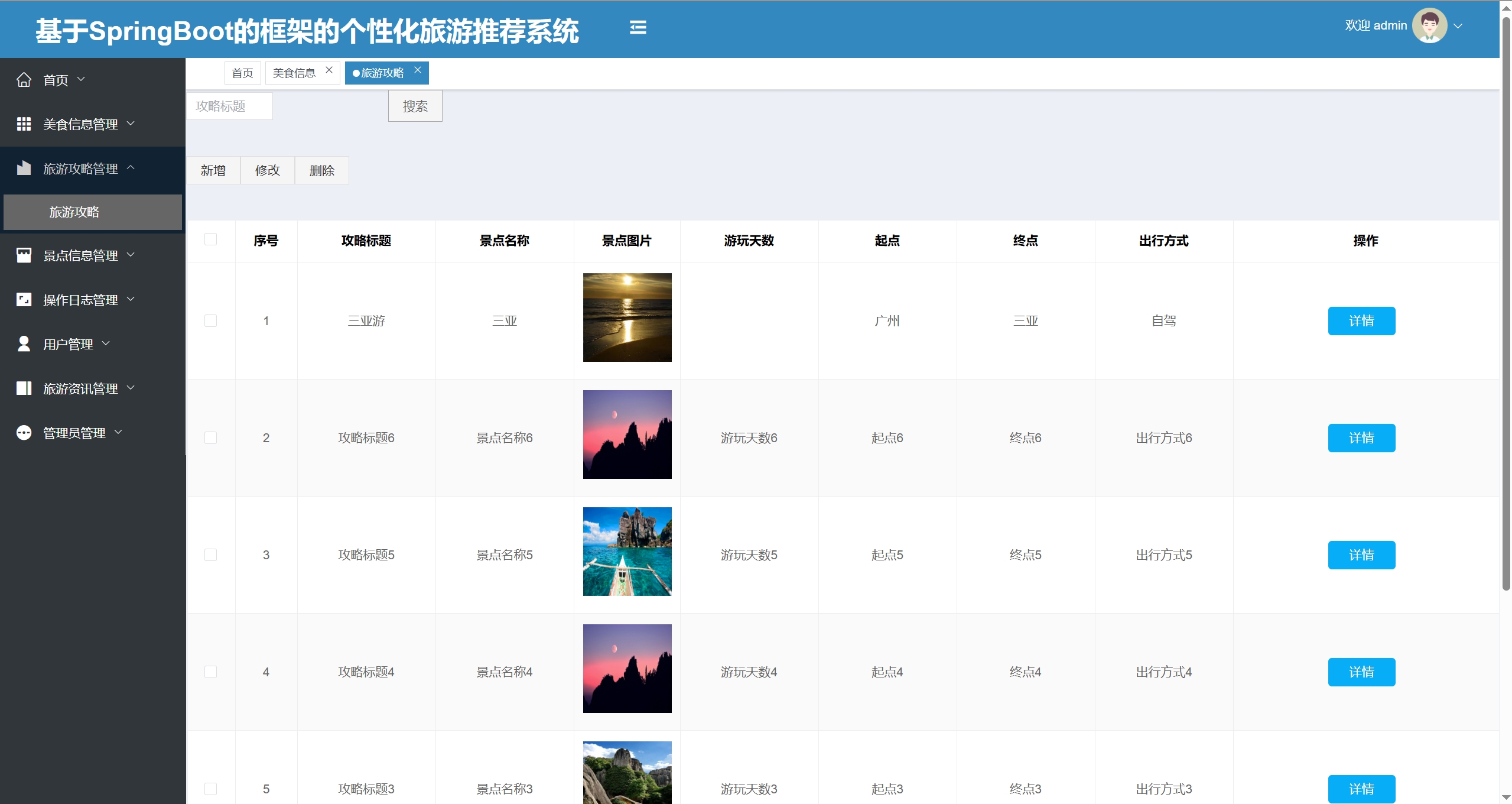Open 景点信息管理 sidebar menu
The height and width of the screenshot is (804, 1512).
[93, 255]
